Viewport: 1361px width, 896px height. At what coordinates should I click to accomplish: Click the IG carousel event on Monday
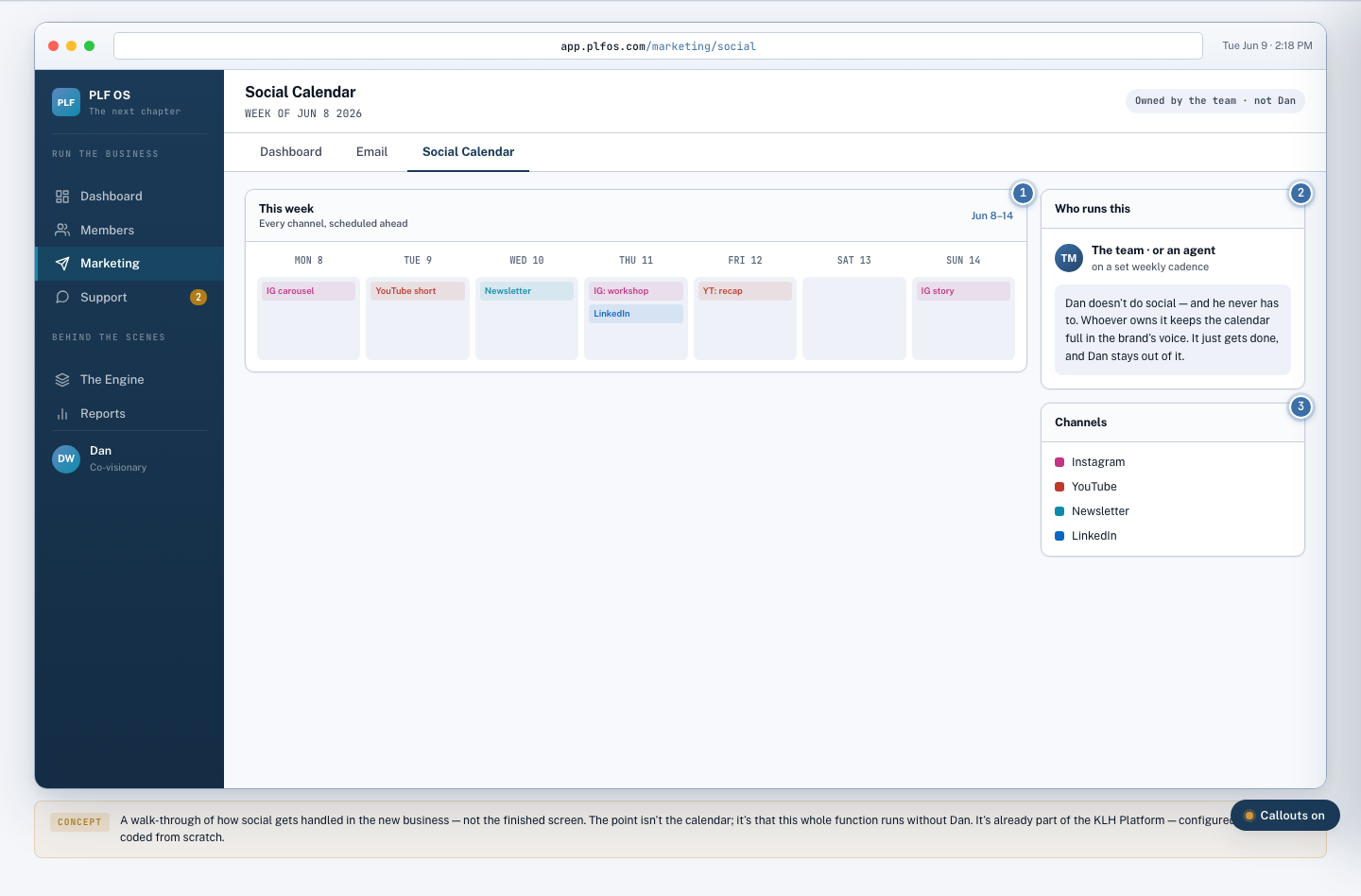[x=308, y=291]
